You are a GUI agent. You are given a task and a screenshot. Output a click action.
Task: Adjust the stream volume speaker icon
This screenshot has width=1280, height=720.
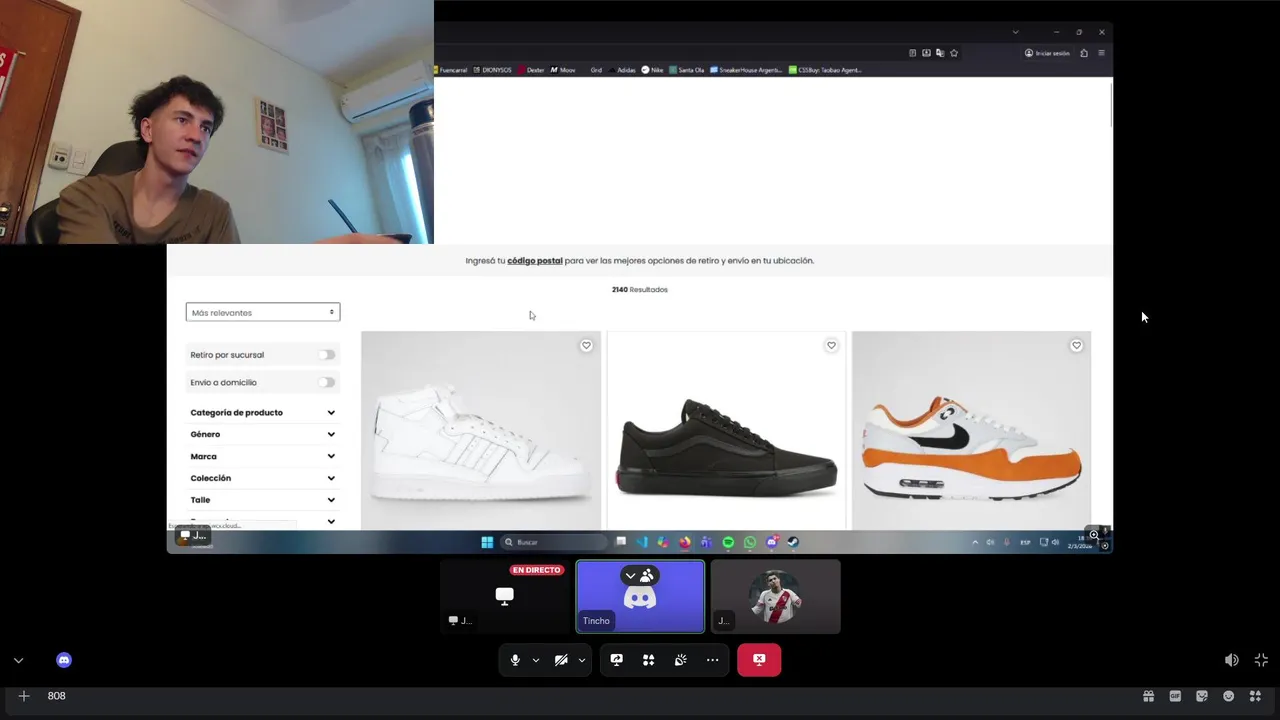point(1232,660)
